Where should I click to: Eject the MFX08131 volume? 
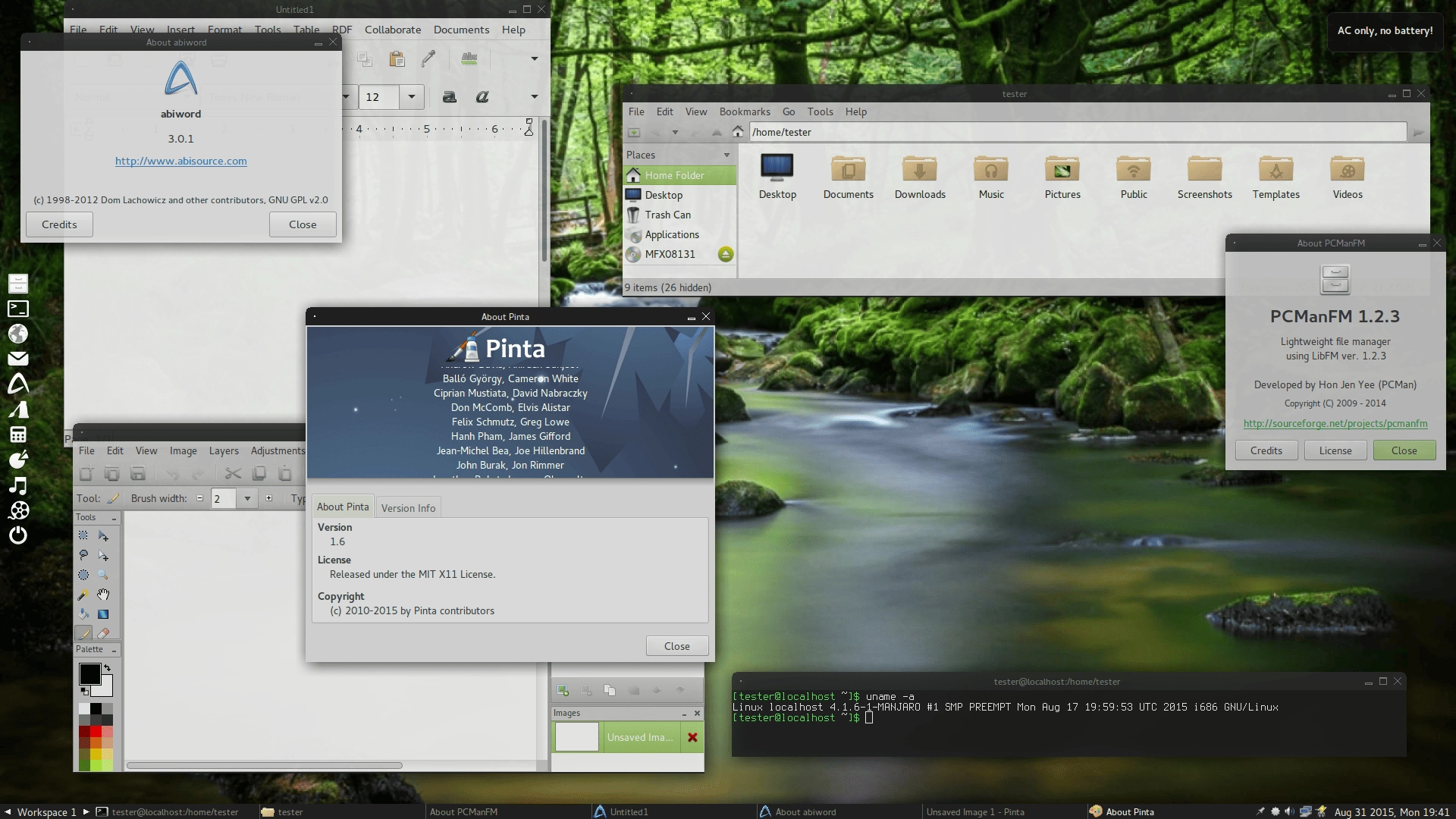(726, 254)
